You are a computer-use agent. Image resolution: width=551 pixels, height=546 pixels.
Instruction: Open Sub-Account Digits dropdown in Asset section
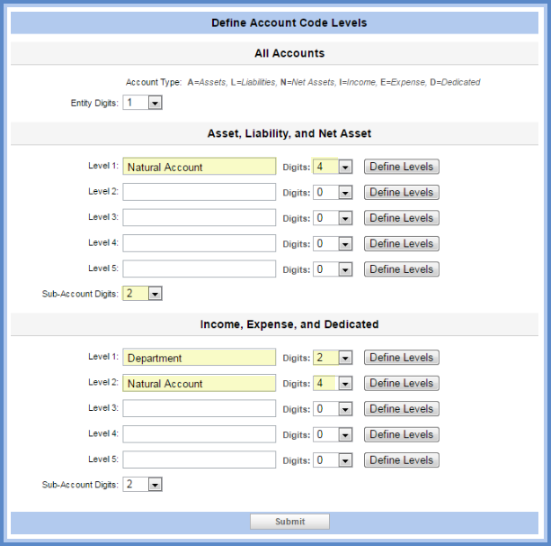(142, 293)
